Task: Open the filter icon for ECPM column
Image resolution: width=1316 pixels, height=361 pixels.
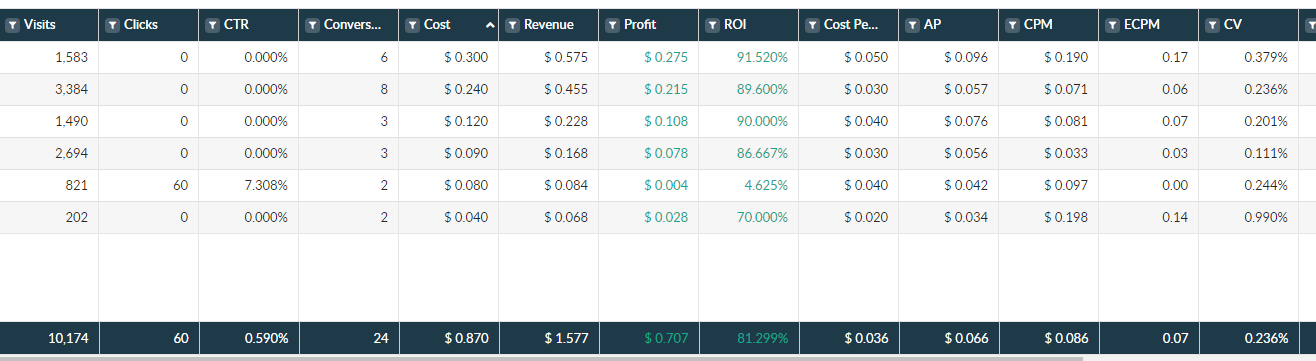Action: 1112,25
